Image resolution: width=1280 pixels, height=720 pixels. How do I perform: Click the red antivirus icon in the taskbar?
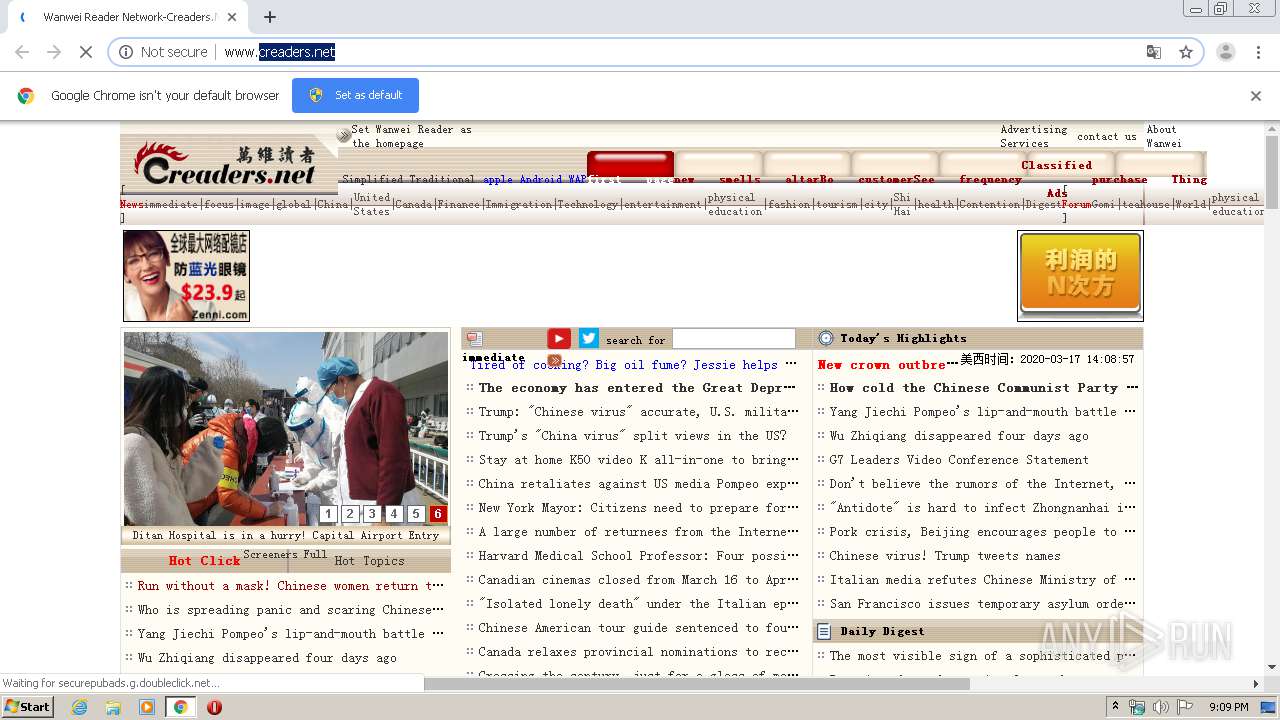point(214,707)
